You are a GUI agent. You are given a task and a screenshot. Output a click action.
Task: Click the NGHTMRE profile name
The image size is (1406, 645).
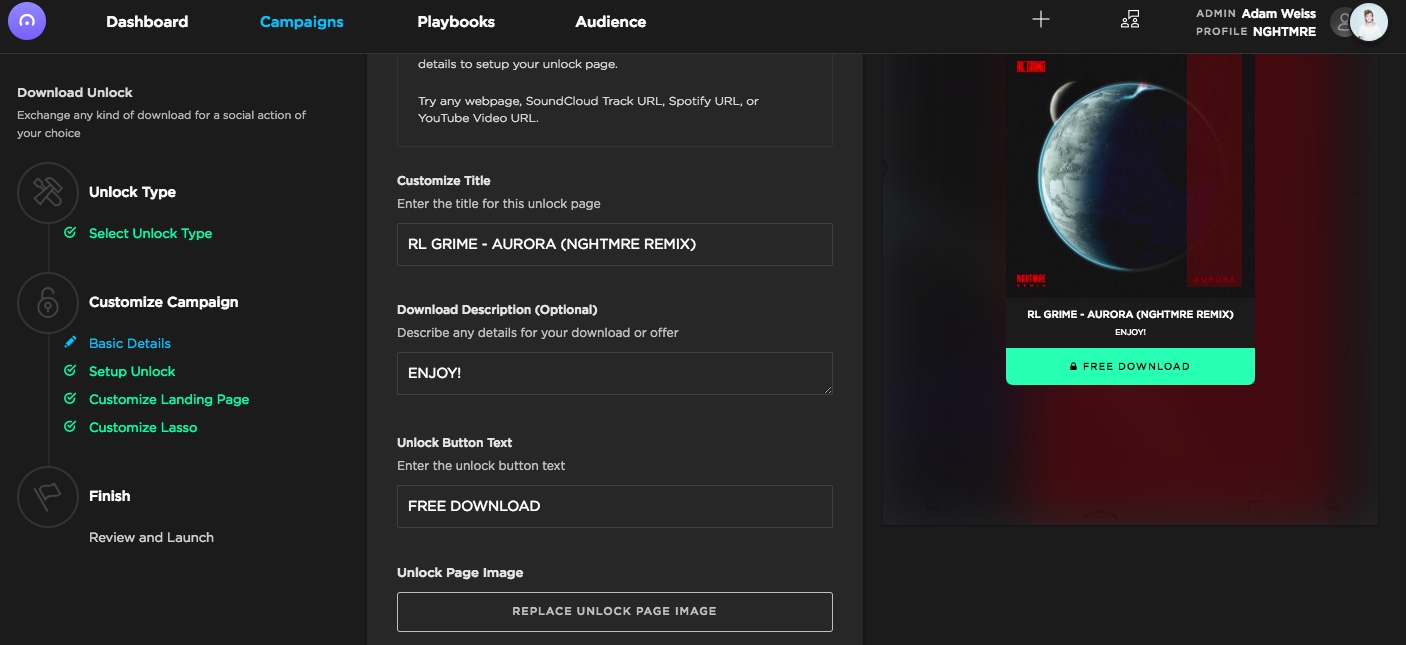(x=1284, y=32)
